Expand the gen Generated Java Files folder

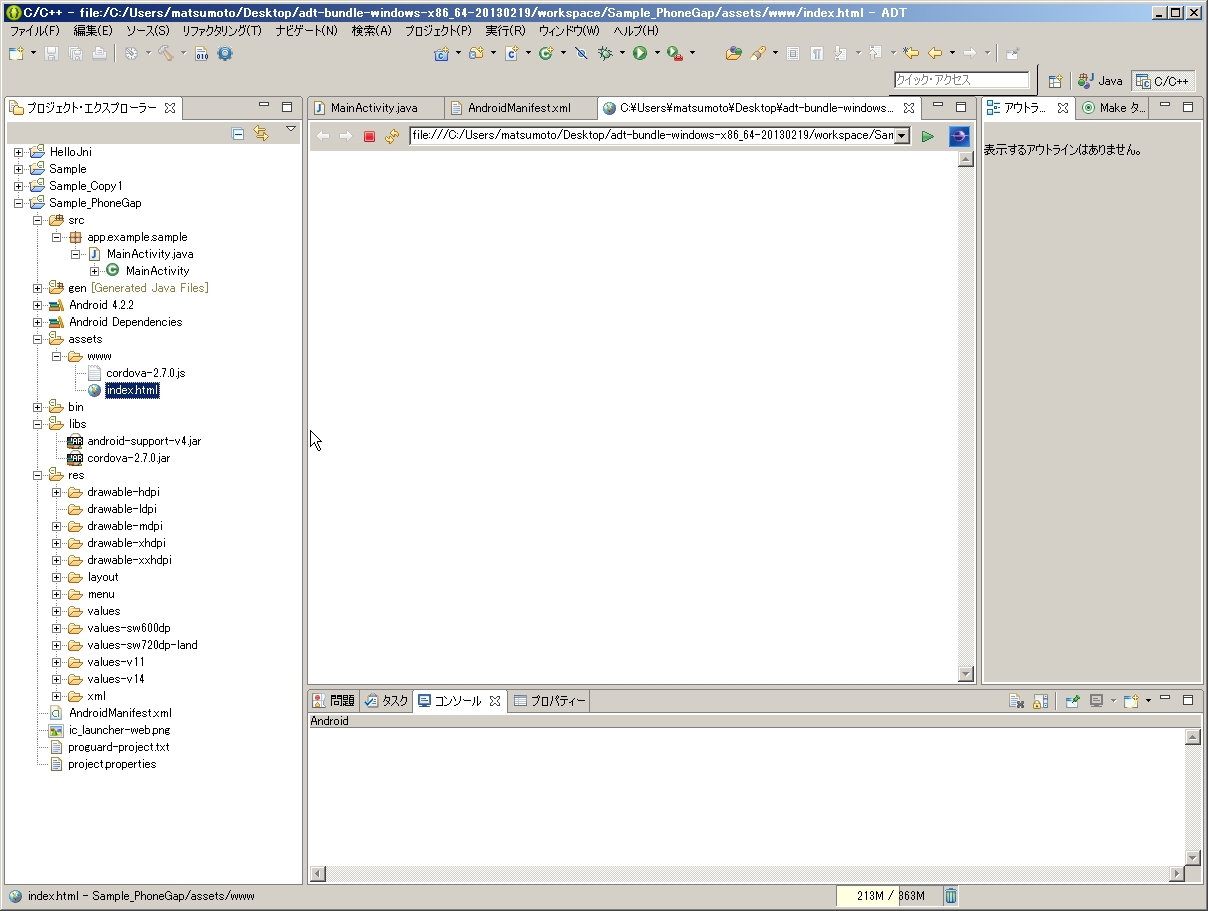coord(37,288)
